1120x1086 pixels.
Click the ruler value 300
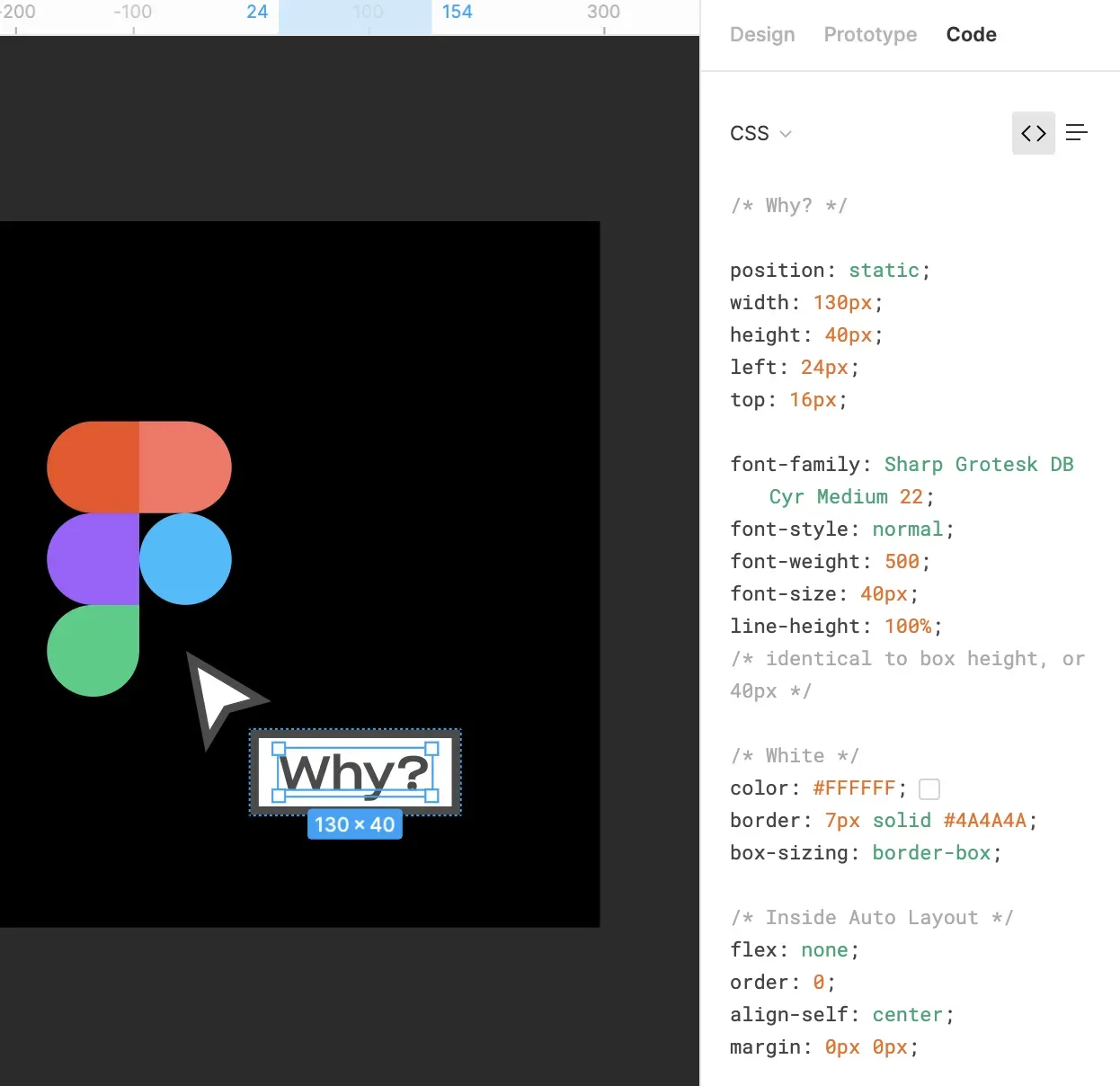[x=603, y=12]
